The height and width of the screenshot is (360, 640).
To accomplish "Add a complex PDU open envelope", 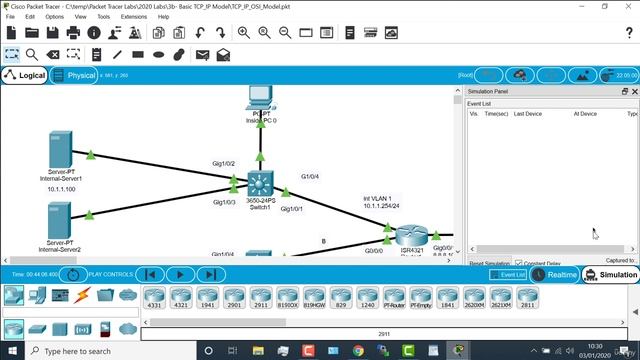I will tap(223, 55).
